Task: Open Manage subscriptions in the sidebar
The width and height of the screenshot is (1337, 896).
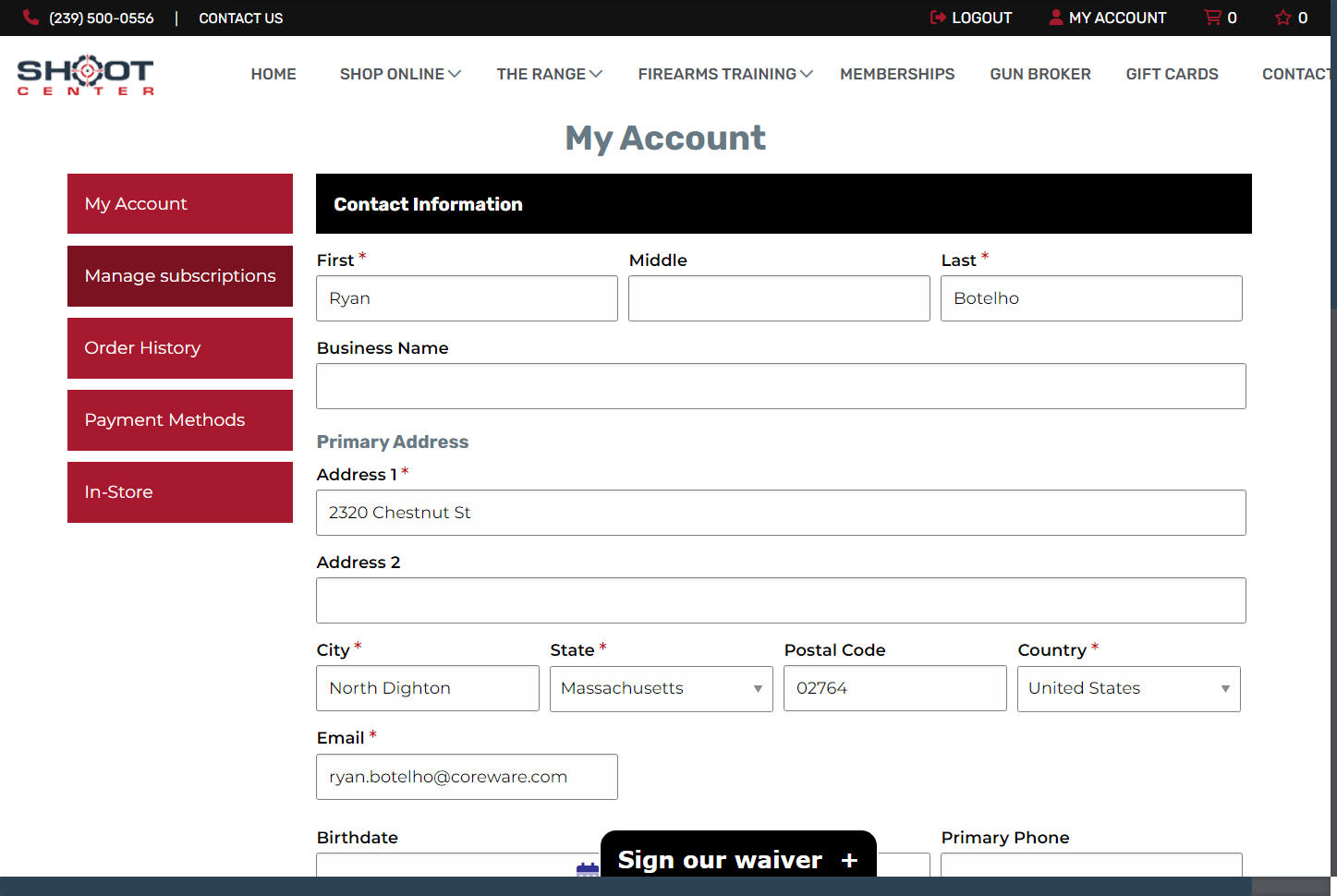Action: click(180, 276)
